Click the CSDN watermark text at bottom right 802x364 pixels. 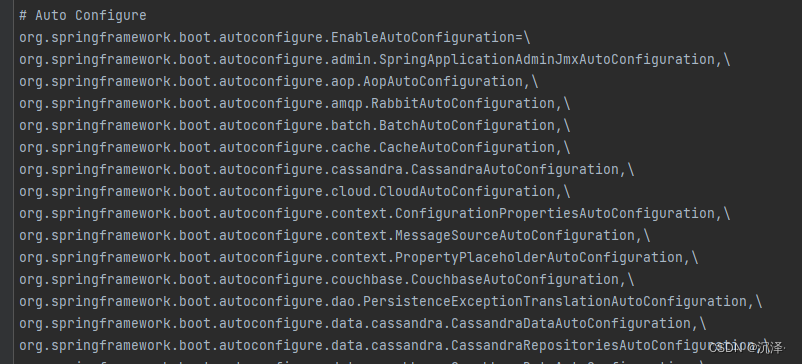click(746, 348)
